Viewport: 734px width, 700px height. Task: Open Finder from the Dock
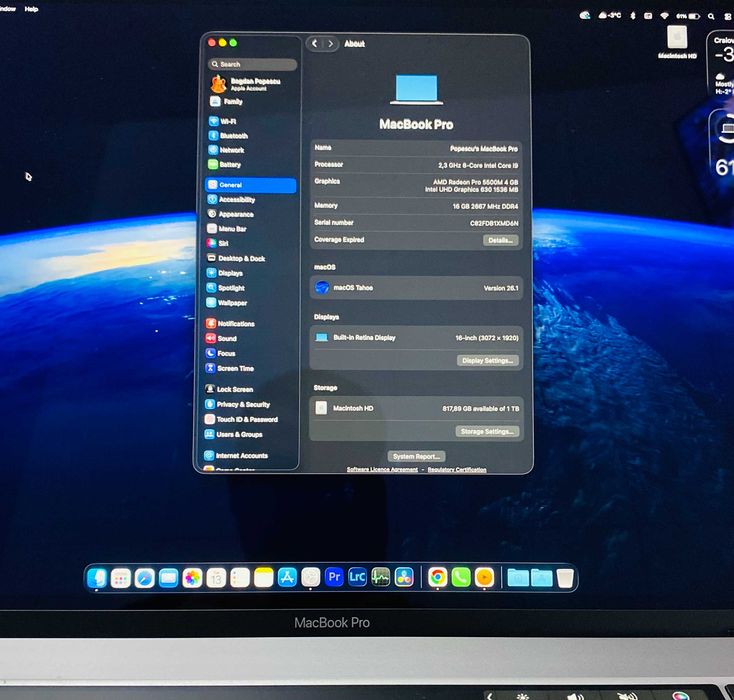coord(97,578)
